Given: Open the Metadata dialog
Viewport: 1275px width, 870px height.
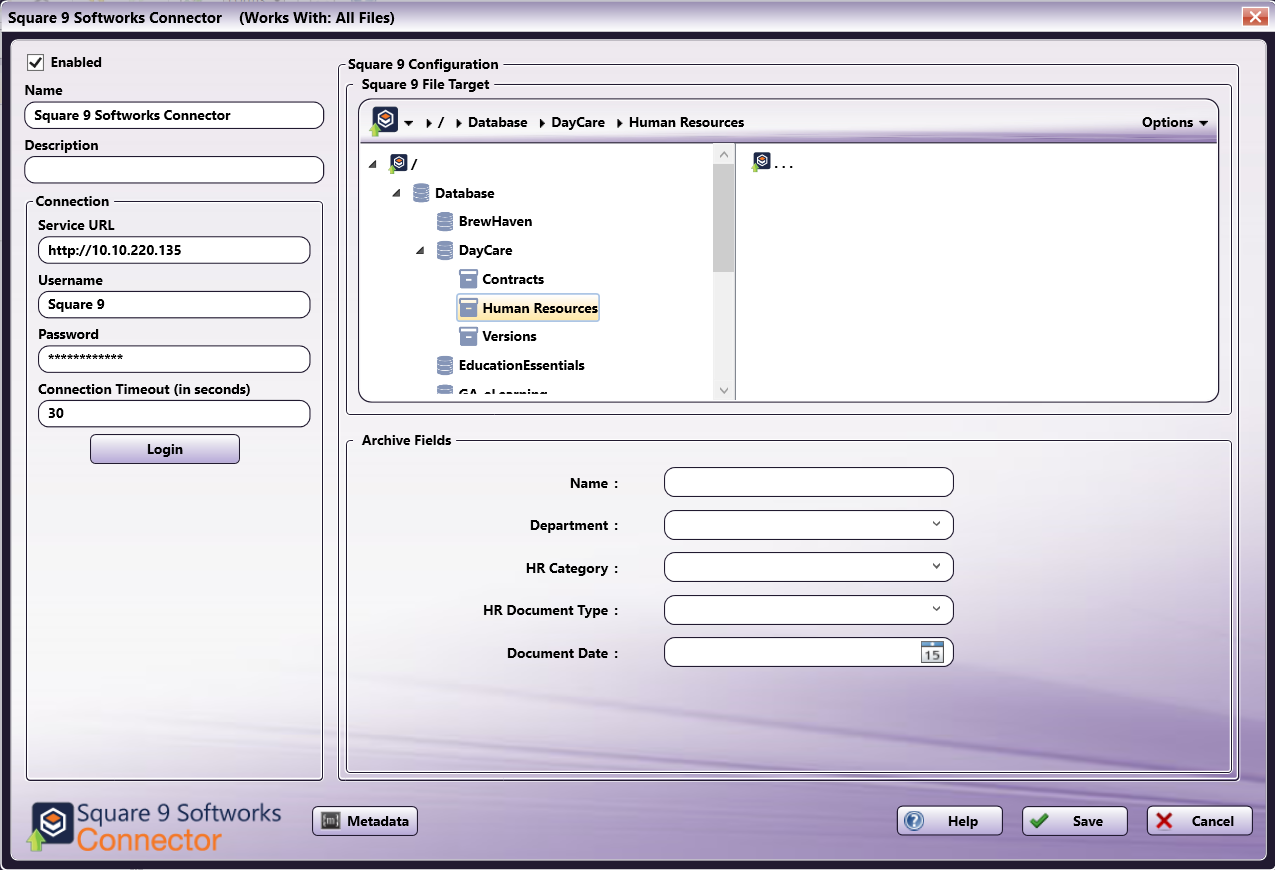Looking at the screenshot, I should coord(365,821).
